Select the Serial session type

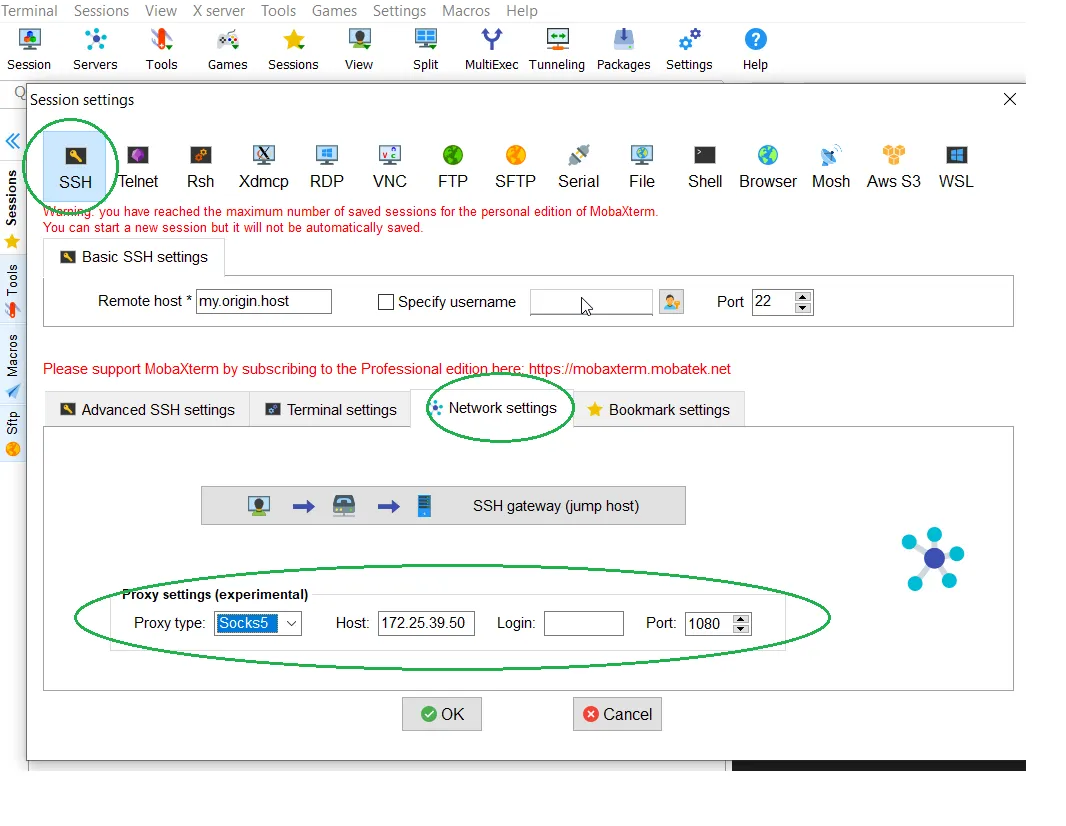[x=579, y=167]
